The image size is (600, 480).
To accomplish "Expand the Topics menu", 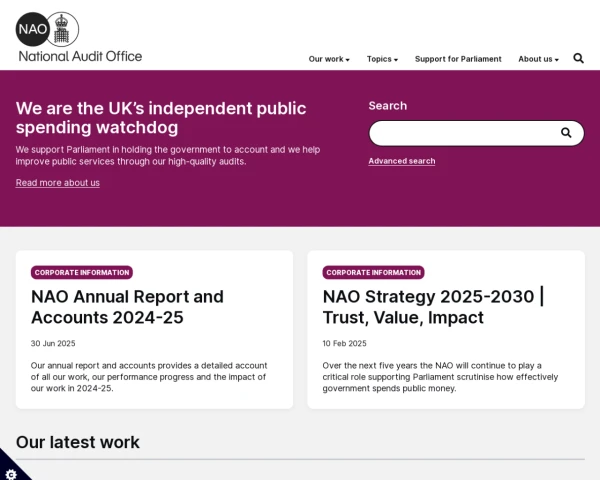I will 382,59.
